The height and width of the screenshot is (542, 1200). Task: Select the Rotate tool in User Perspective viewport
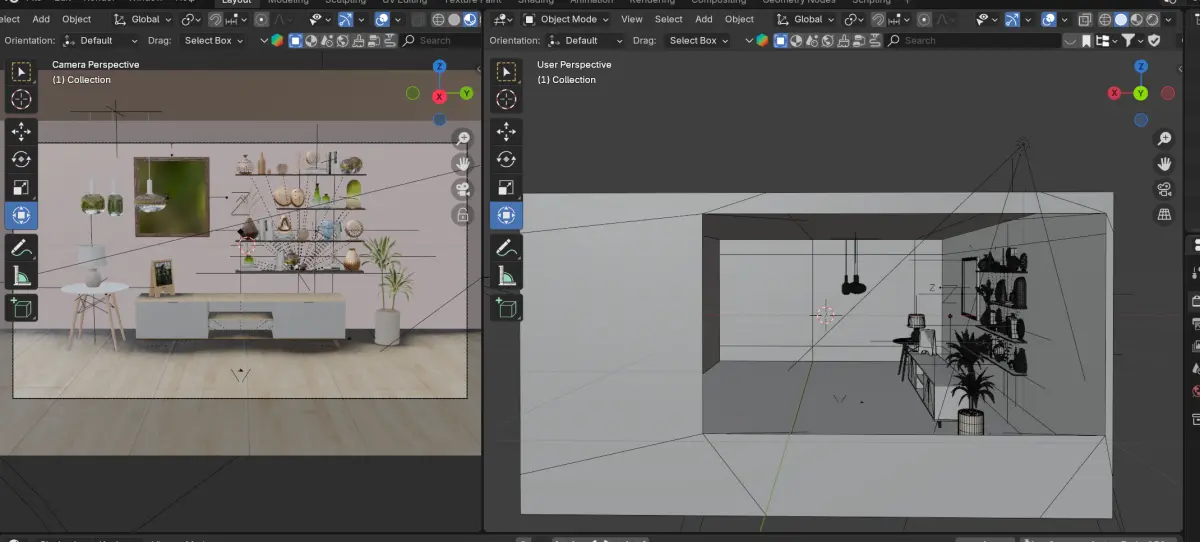tap(506, 159)
